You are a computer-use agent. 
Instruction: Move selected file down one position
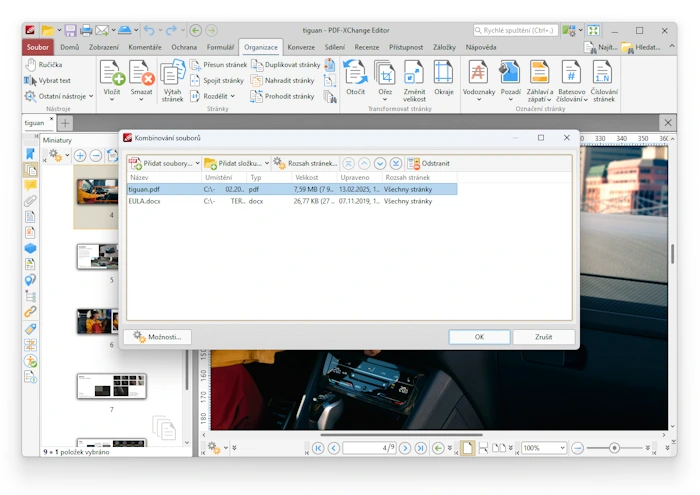tap(380, 163)
